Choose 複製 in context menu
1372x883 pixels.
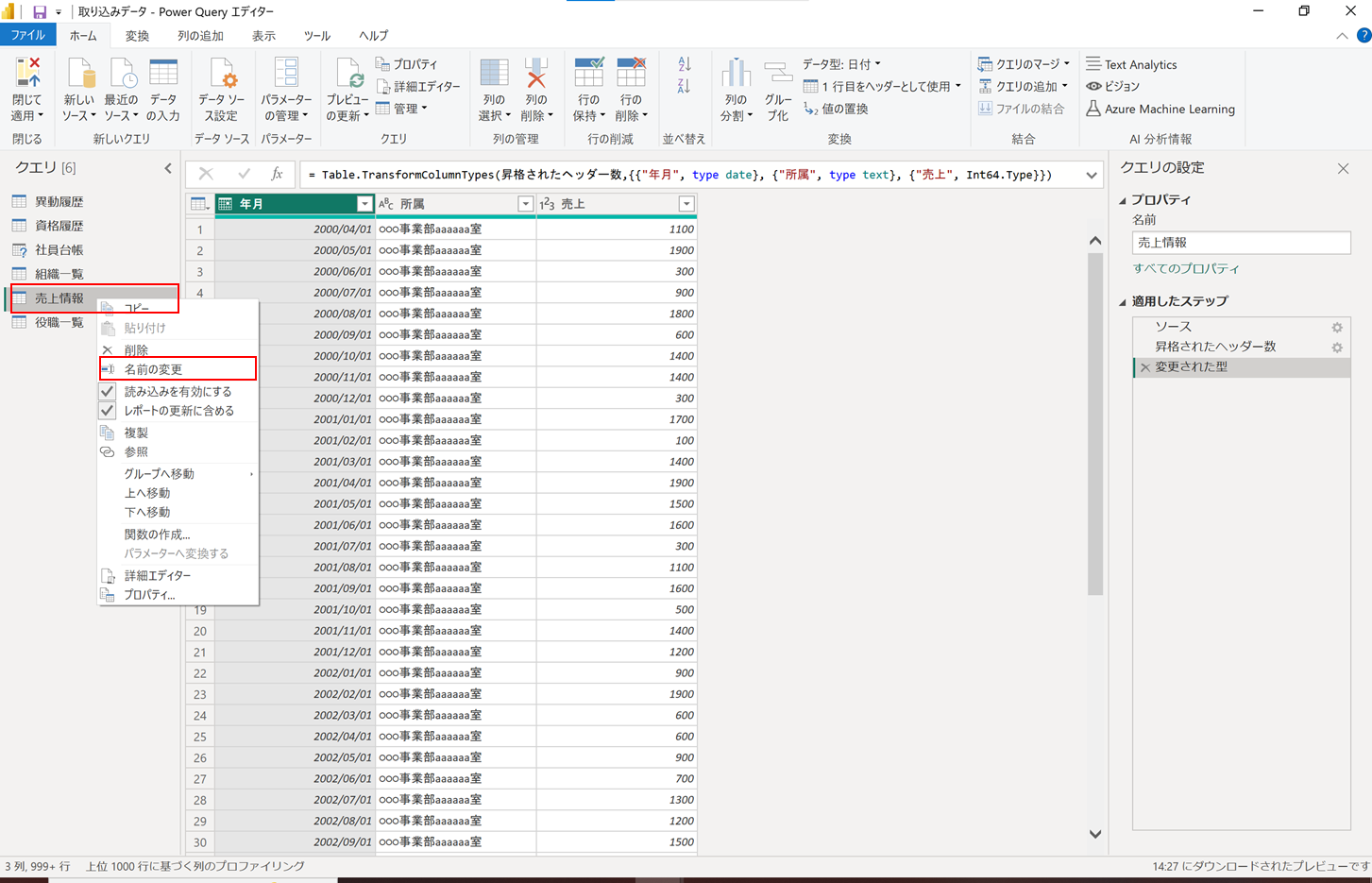pos(178,433)
